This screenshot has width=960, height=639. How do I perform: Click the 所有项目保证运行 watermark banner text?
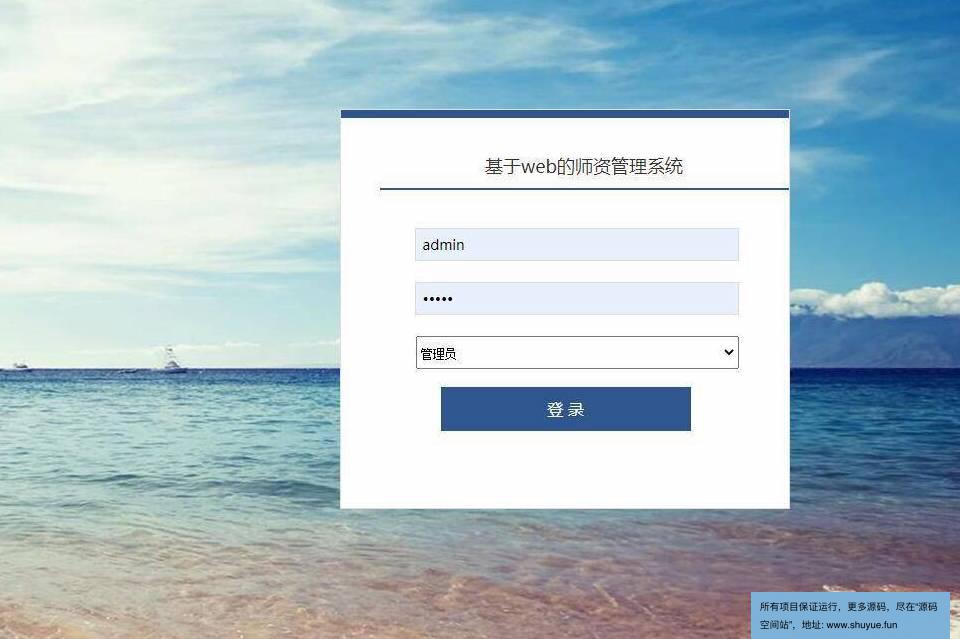tap(798, 607)
